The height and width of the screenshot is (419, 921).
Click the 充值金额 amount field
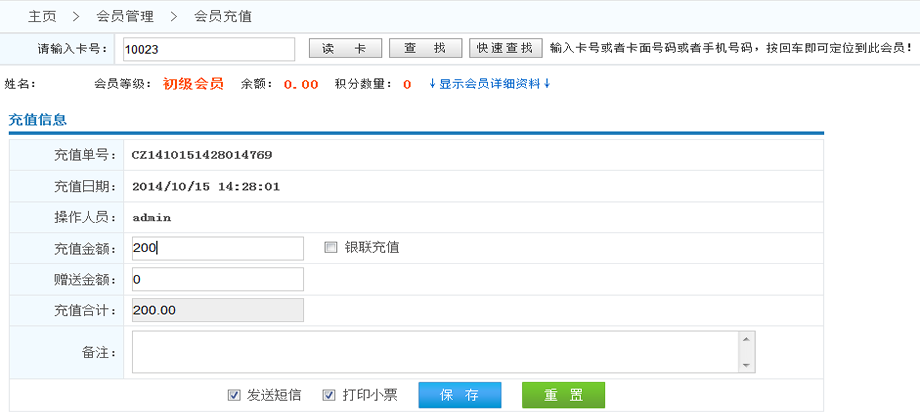pyautogui.click(x=217, y=248)
